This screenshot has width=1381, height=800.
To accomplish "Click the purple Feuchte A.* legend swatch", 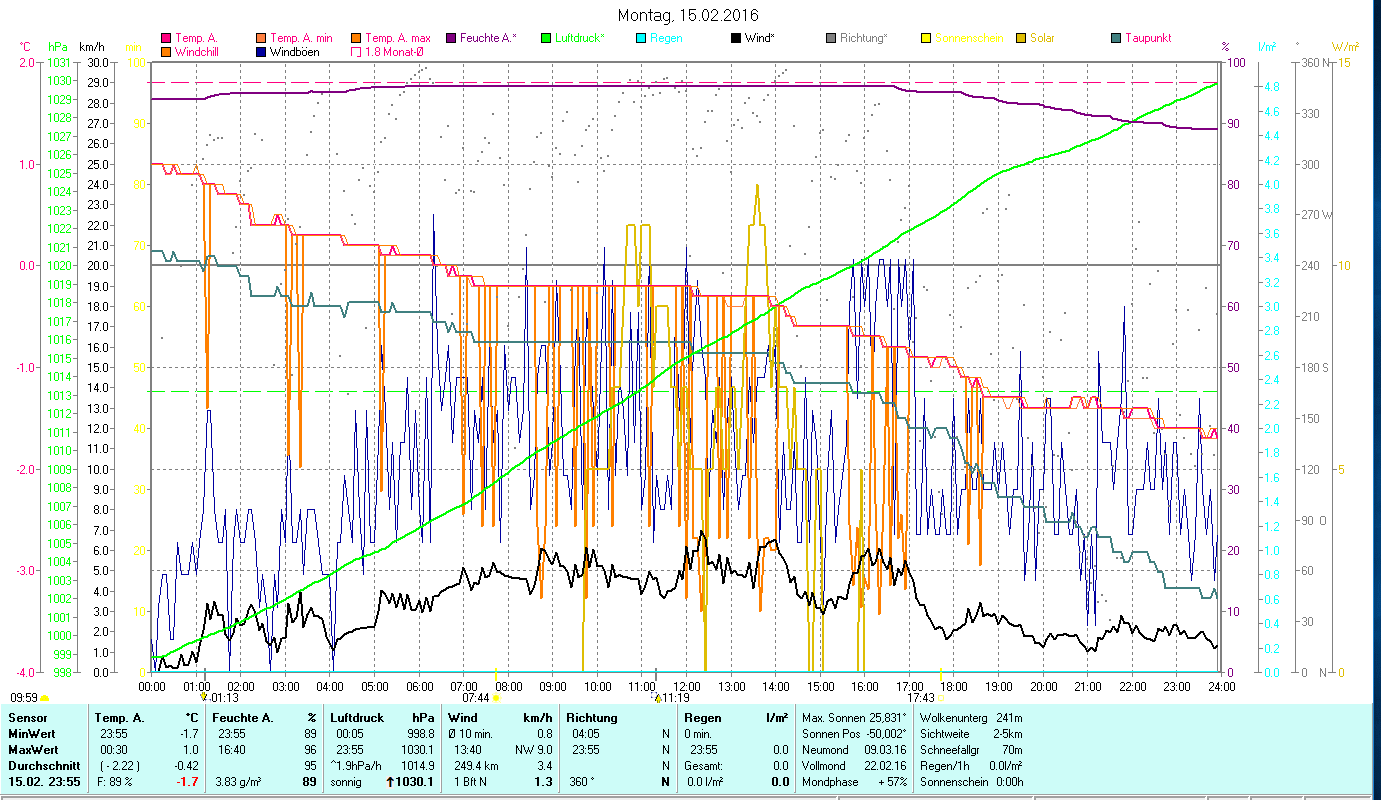I will click(x=452, y=38).
